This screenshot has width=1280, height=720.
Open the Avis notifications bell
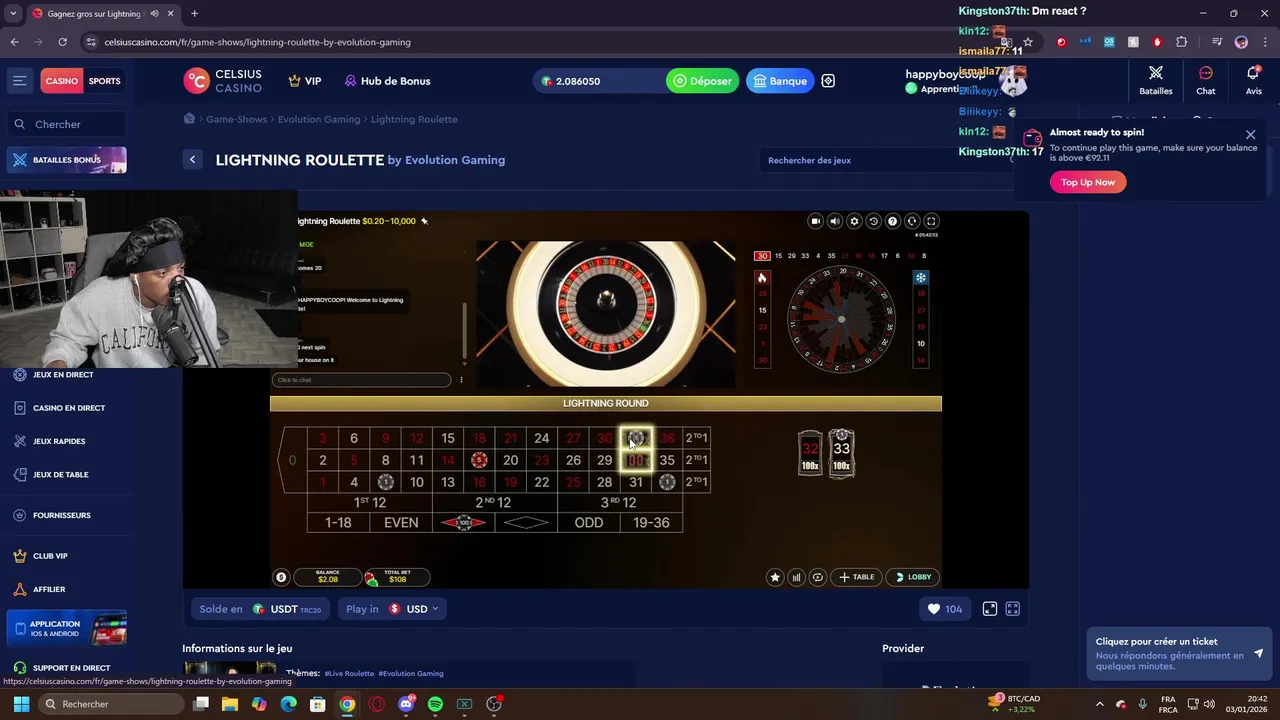1253,80
